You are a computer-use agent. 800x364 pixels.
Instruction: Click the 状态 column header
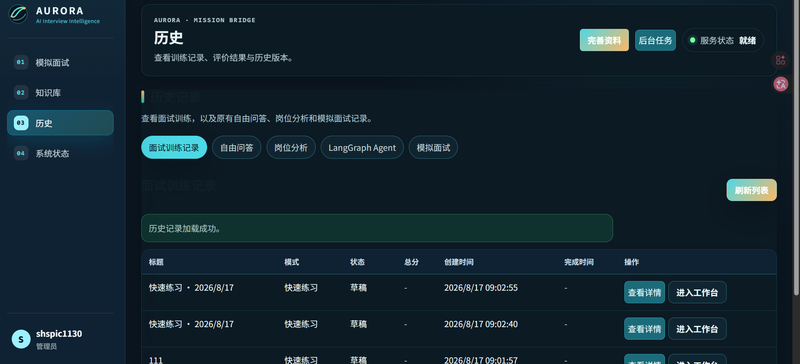pos(357,262)
